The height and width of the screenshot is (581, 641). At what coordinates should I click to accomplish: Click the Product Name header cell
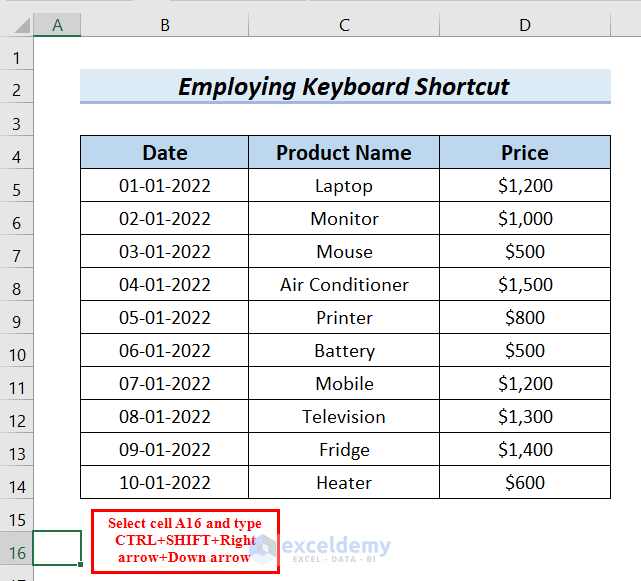pos(344,152)
